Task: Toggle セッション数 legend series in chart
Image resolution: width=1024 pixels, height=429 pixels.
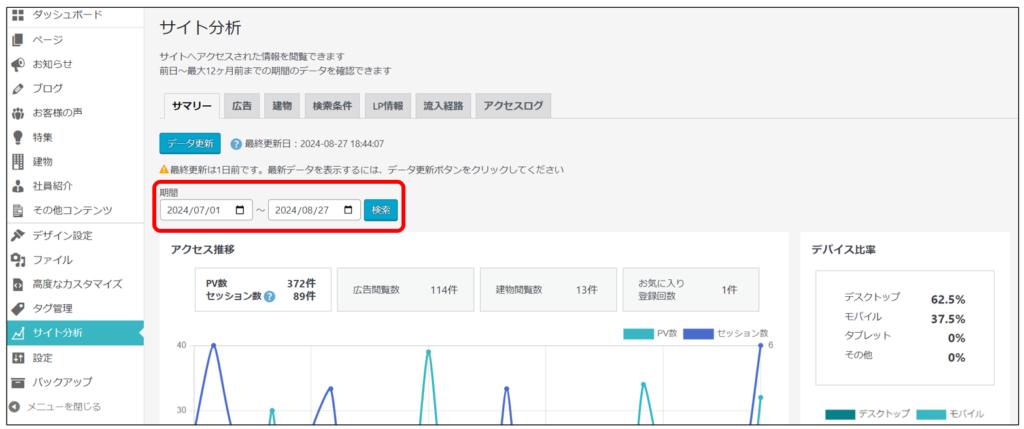Action: click(726, 333)
